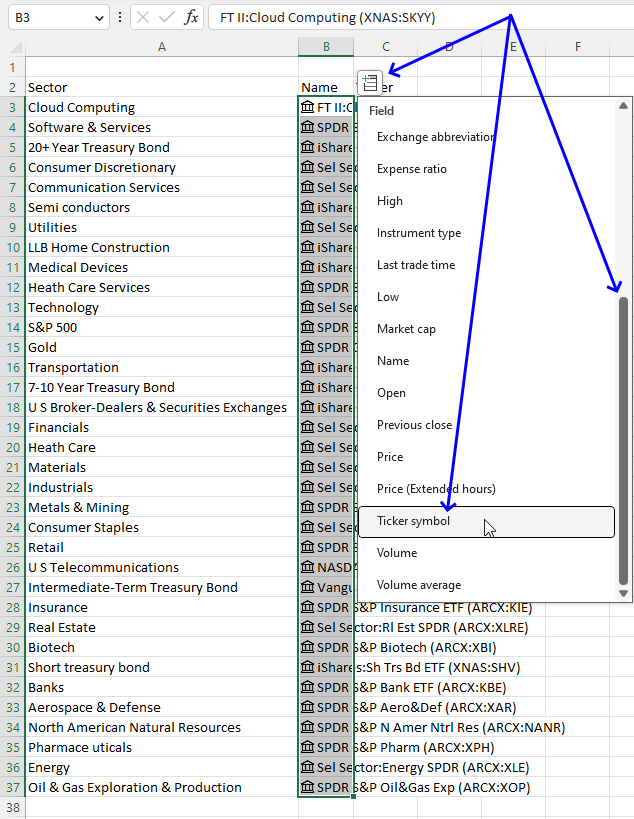
Task: Click the Real Estate cell
Action: (x=161, y=627)
